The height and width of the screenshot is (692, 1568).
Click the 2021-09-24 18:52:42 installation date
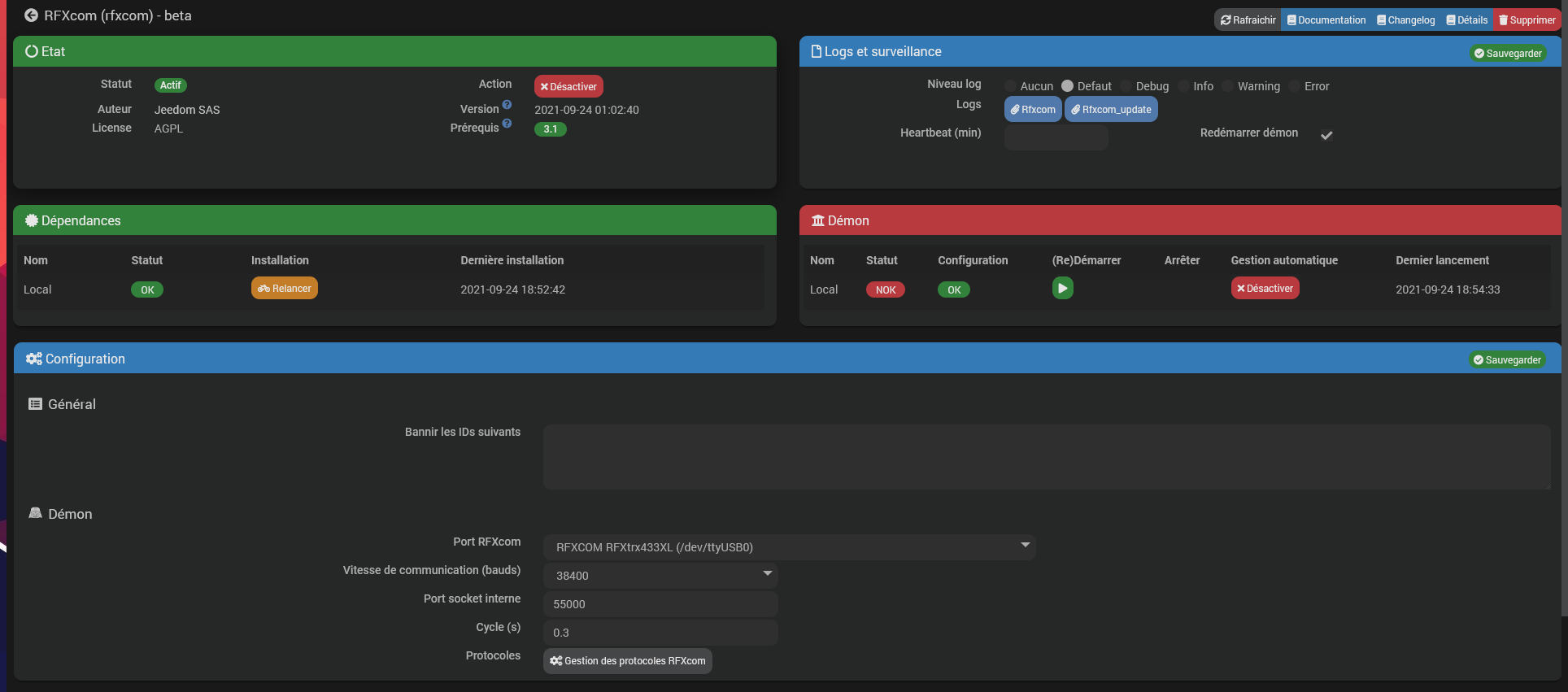513,289
